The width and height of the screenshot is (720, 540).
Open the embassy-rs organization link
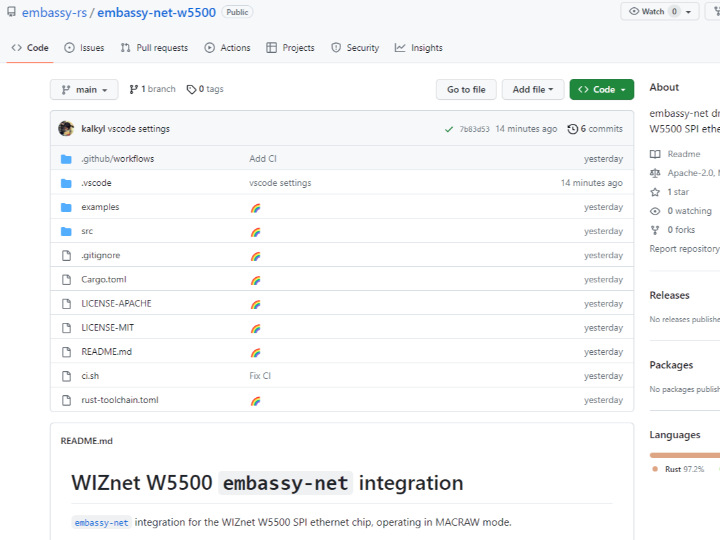[55, 12]
